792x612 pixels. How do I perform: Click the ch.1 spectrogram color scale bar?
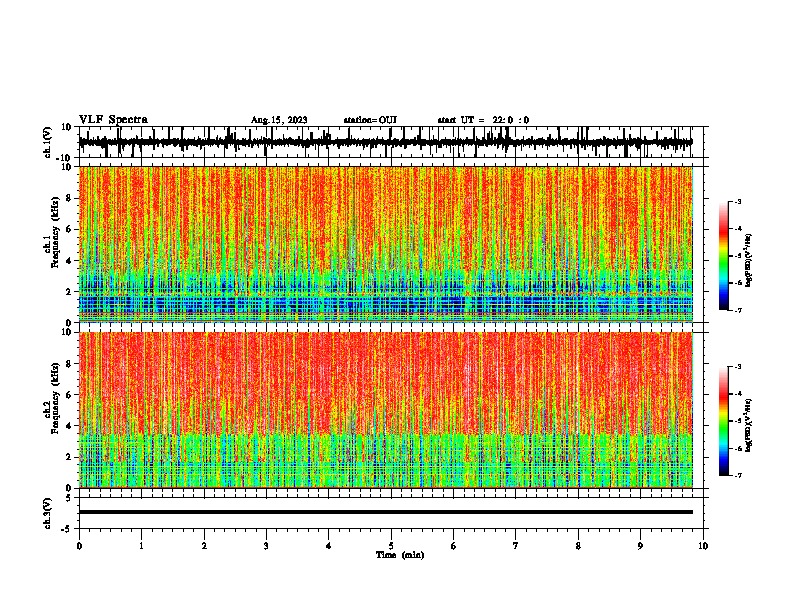point(724,256)
